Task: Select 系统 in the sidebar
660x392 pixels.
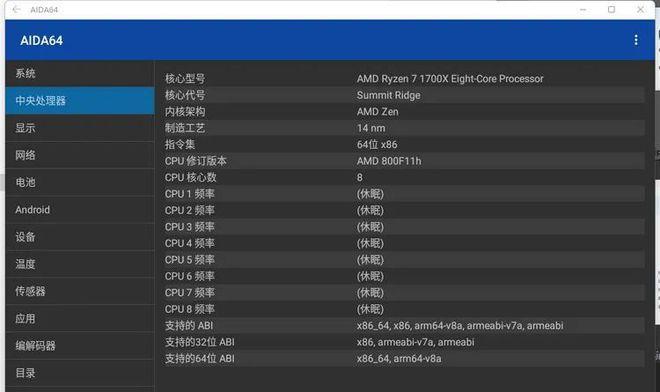Action: point(80,73)
